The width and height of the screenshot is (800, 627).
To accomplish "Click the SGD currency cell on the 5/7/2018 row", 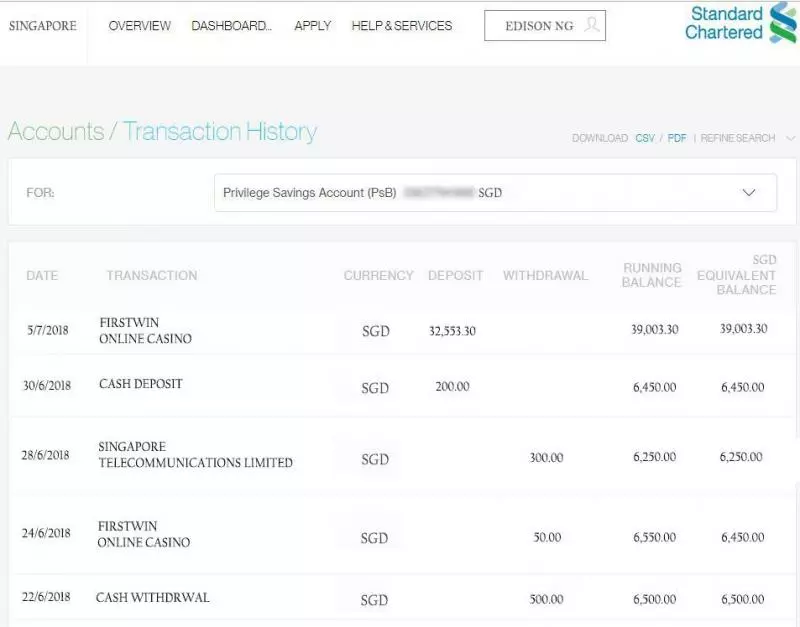I will pos(376,331).
